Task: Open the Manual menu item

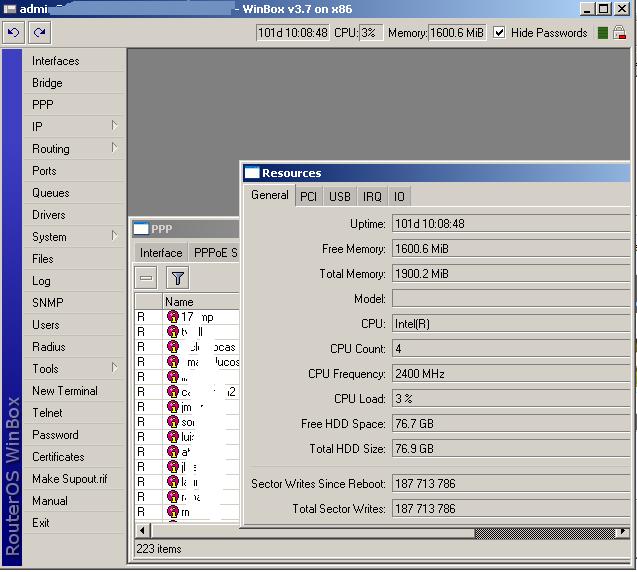Action: 50,501
